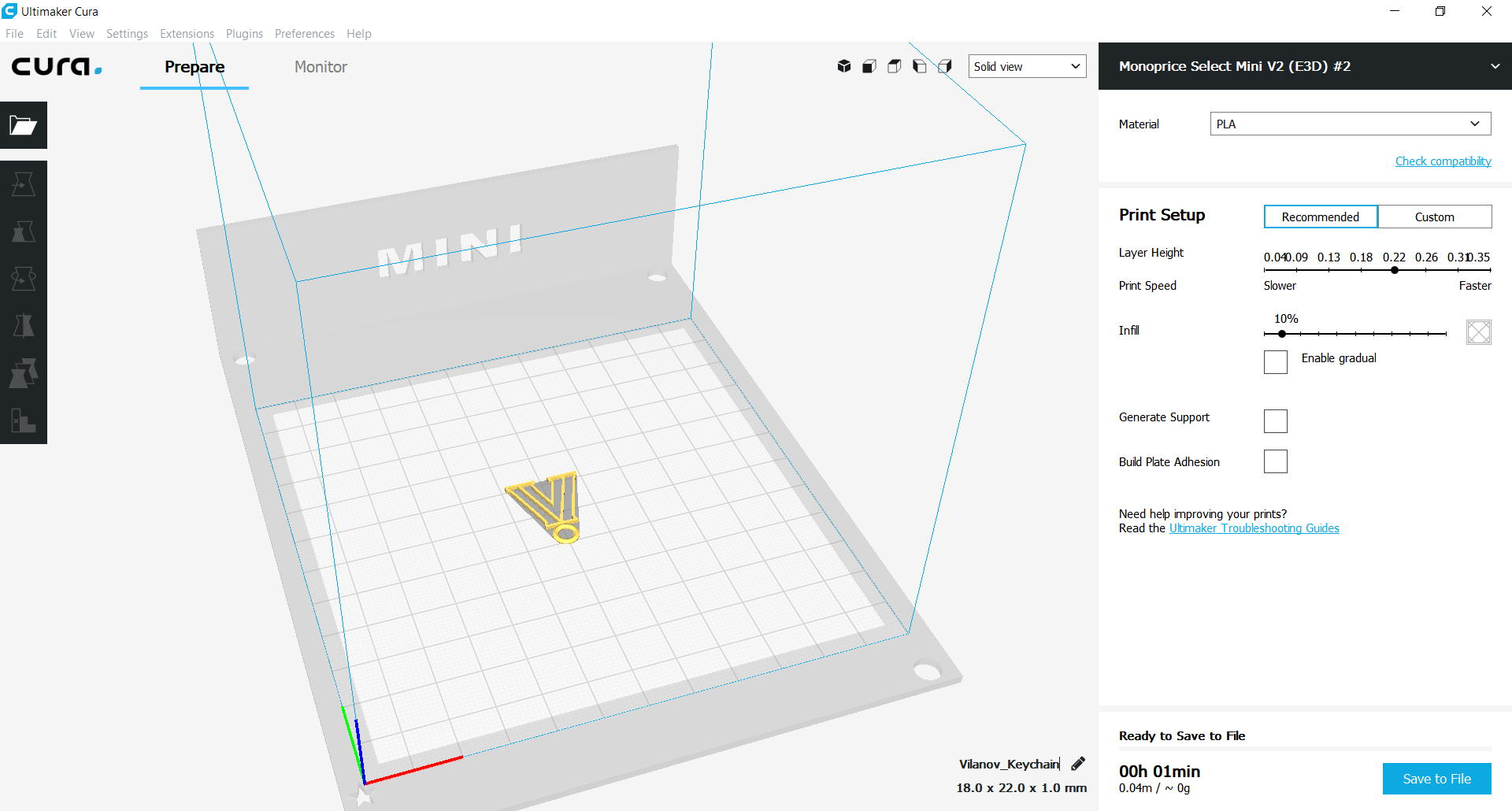Open the Plugins menu

click(x=244, y=34)
